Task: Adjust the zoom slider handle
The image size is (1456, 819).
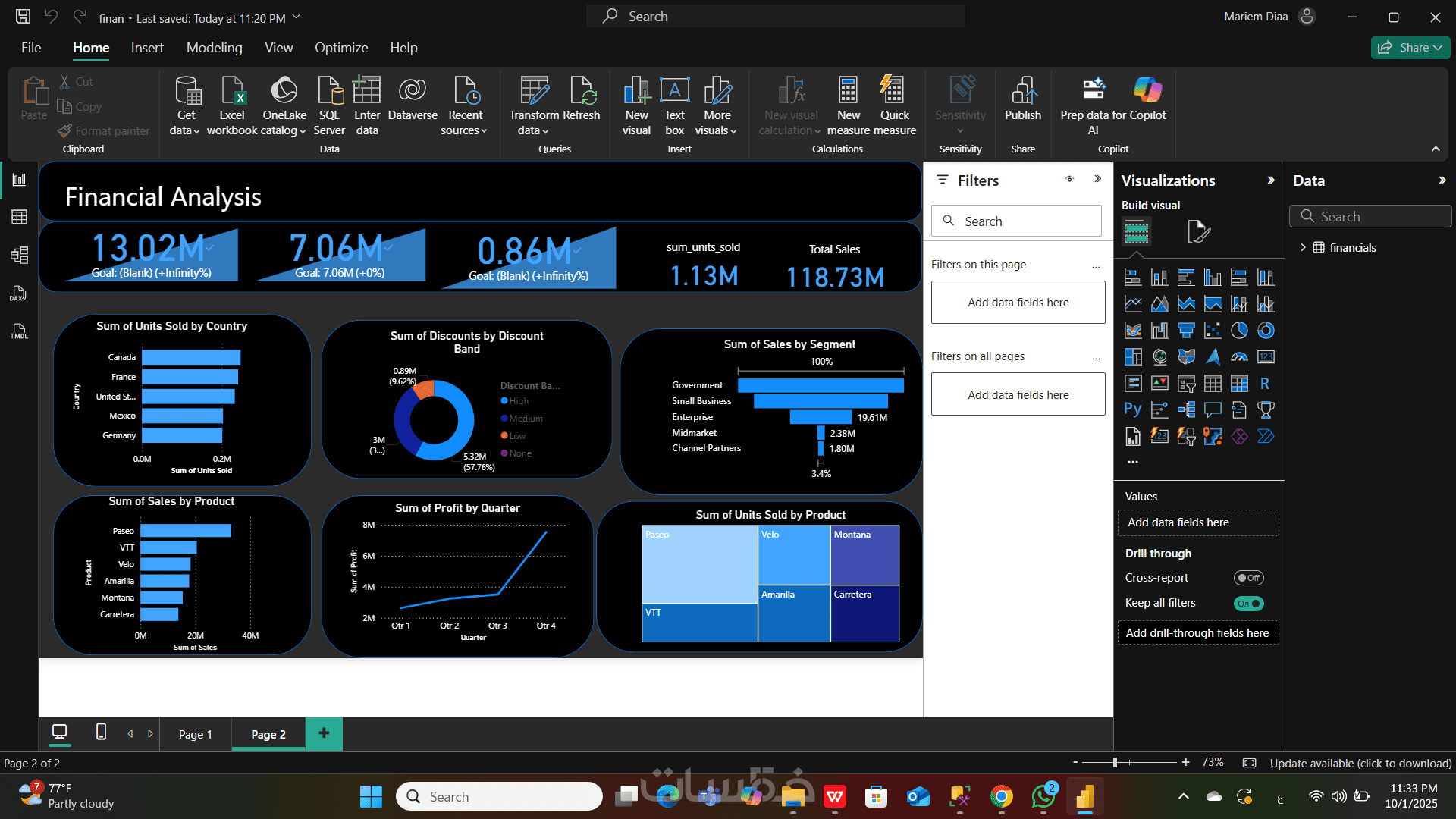Action: (x=1115, y=762)
